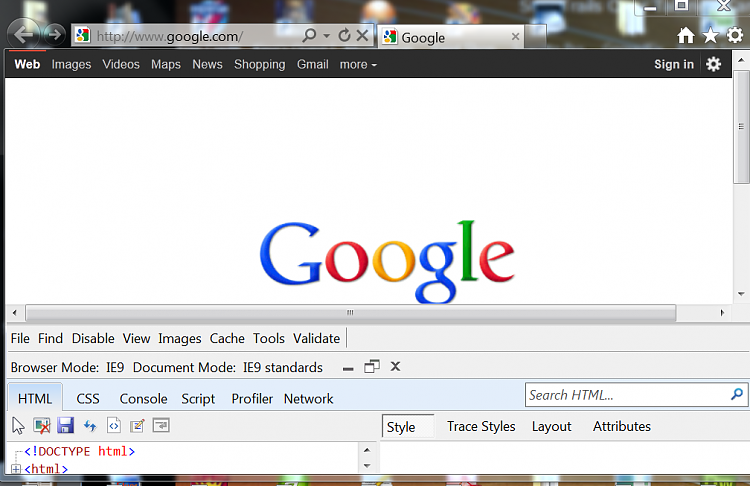Screen dimensions: 750x486
Task: Click the Save HTML floppy disk icon
Action: point(66,425)
